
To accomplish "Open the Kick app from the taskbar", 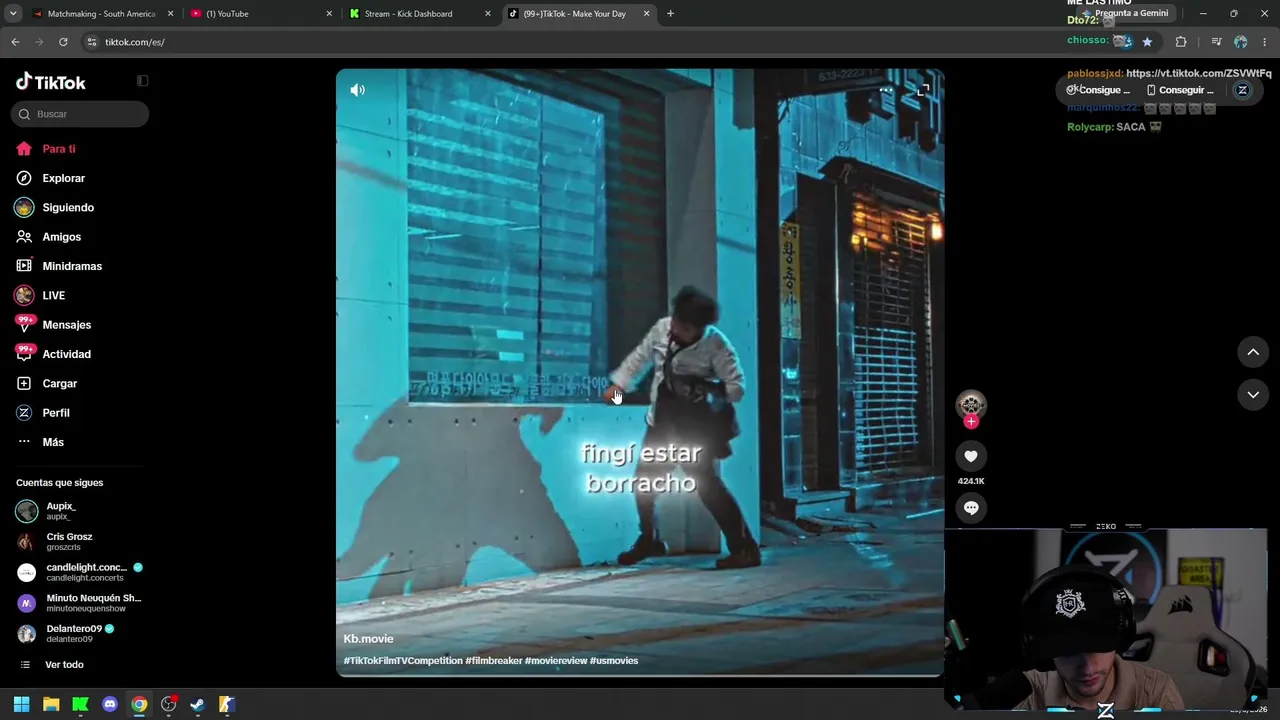I will coord(80,704).
